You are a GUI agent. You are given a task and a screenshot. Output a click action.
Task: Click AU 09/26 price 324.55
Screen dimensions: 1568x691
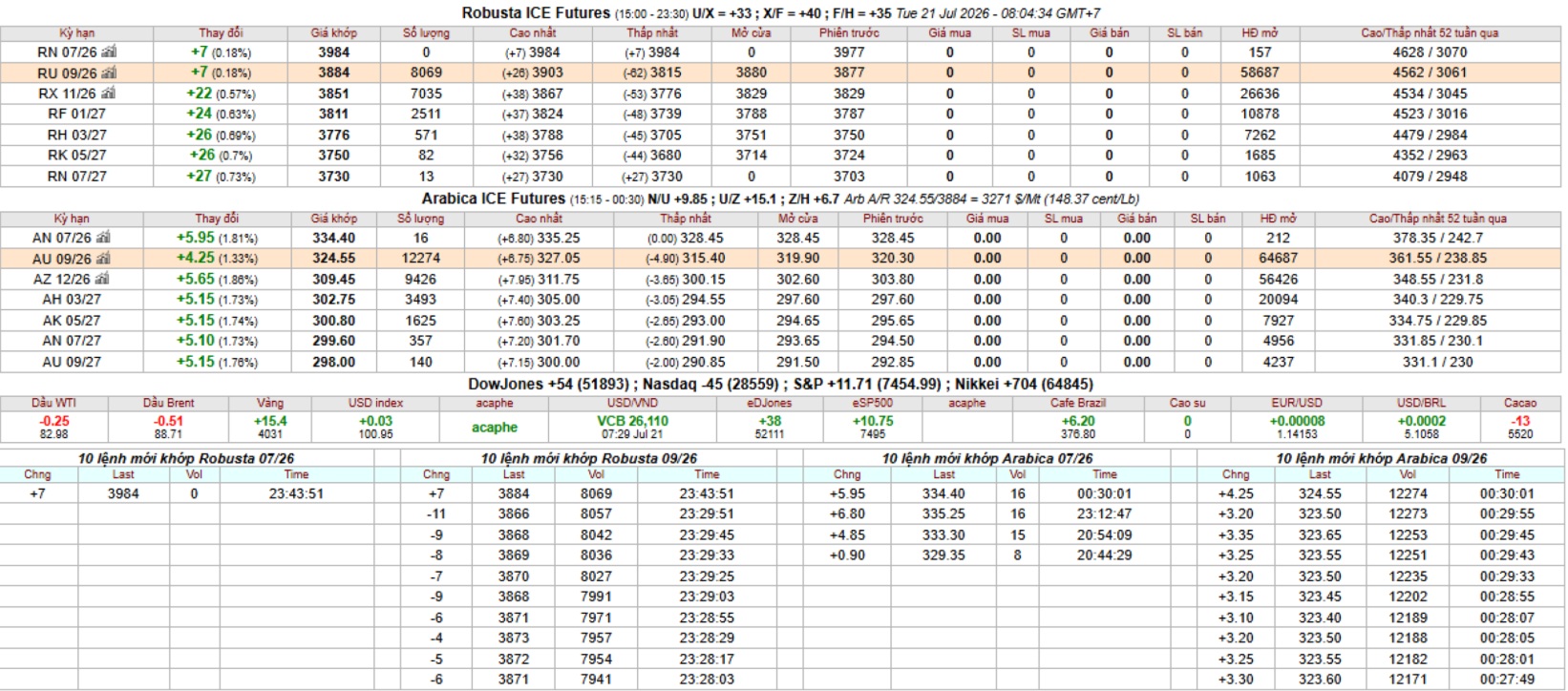334,259
